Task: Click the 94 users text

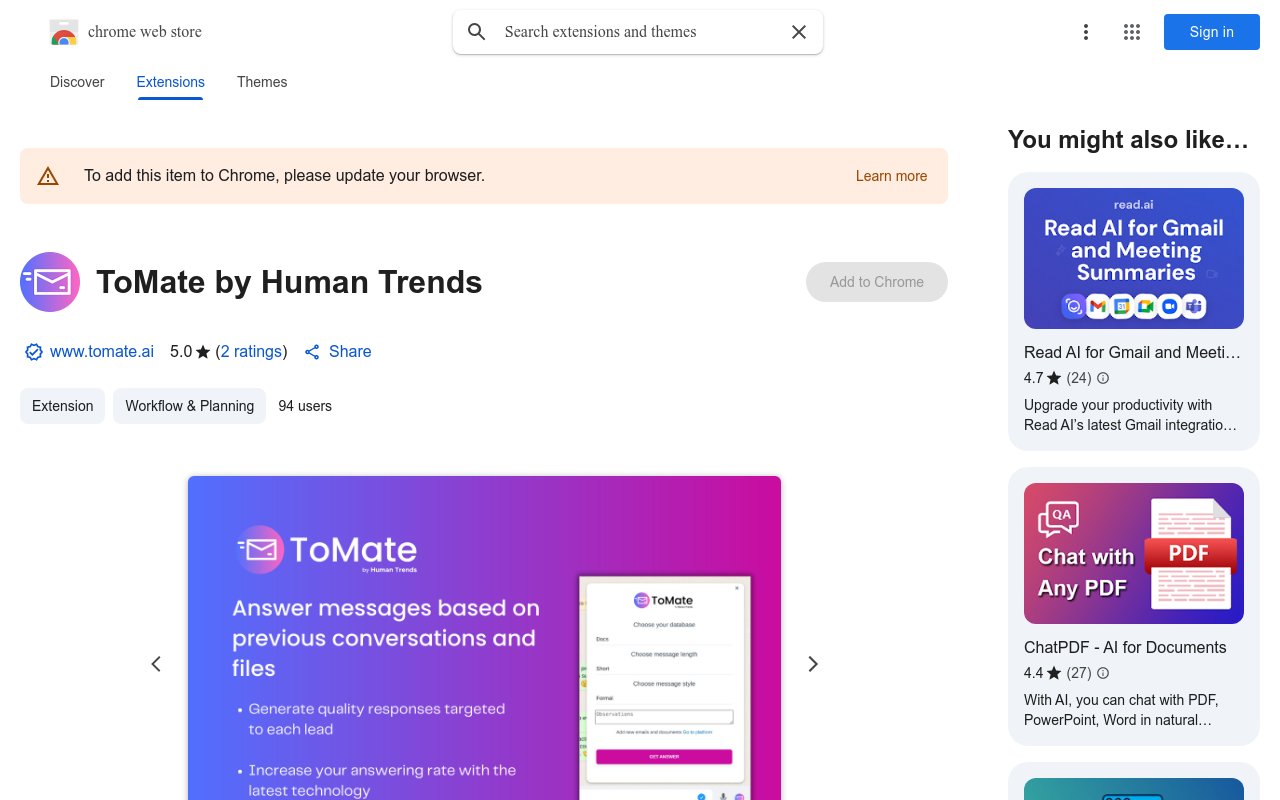Action: click(x=305, y=406)
